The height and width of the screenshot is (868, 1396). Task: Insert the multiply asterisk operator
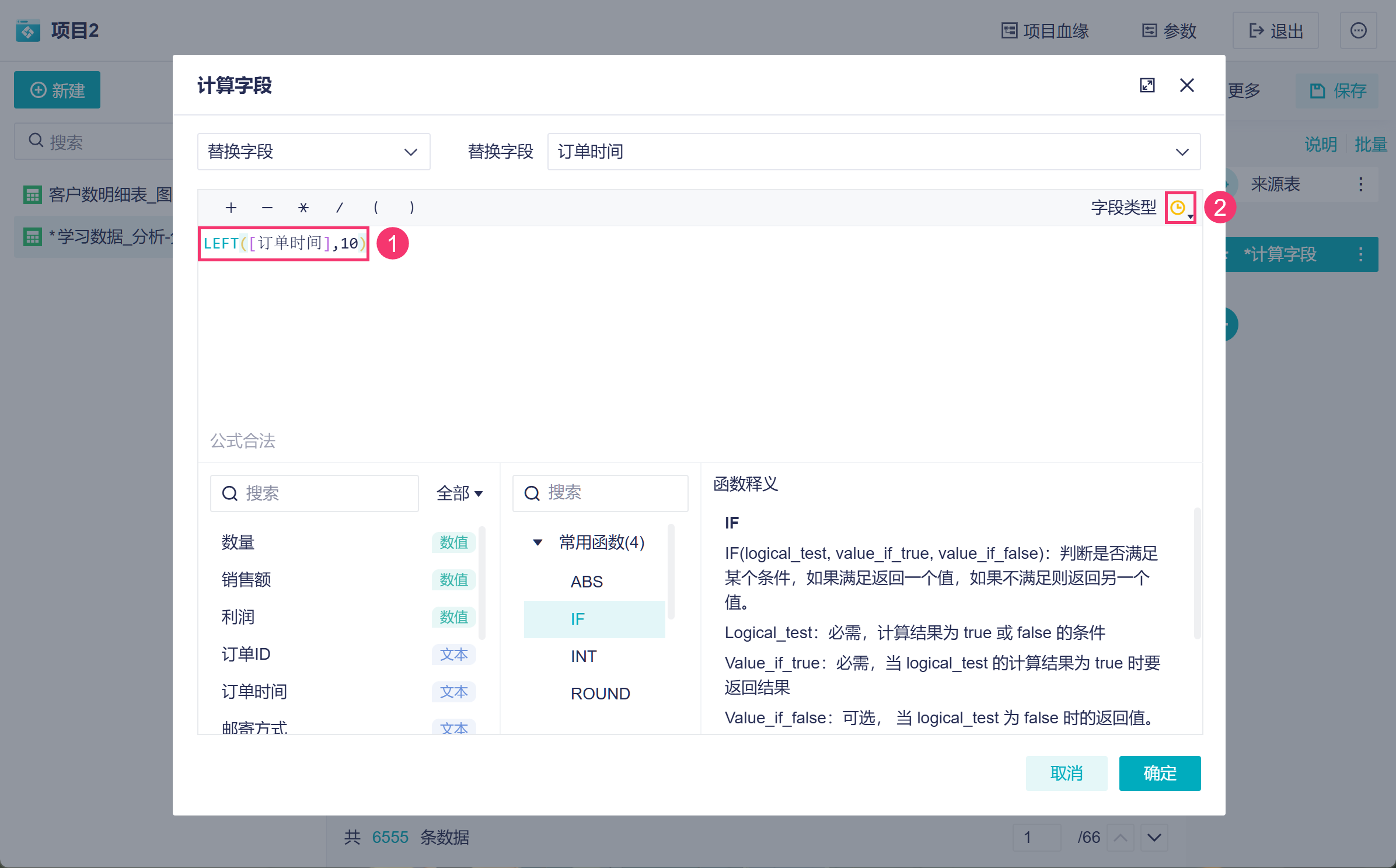pyautogui.click(x=303, y=208)
